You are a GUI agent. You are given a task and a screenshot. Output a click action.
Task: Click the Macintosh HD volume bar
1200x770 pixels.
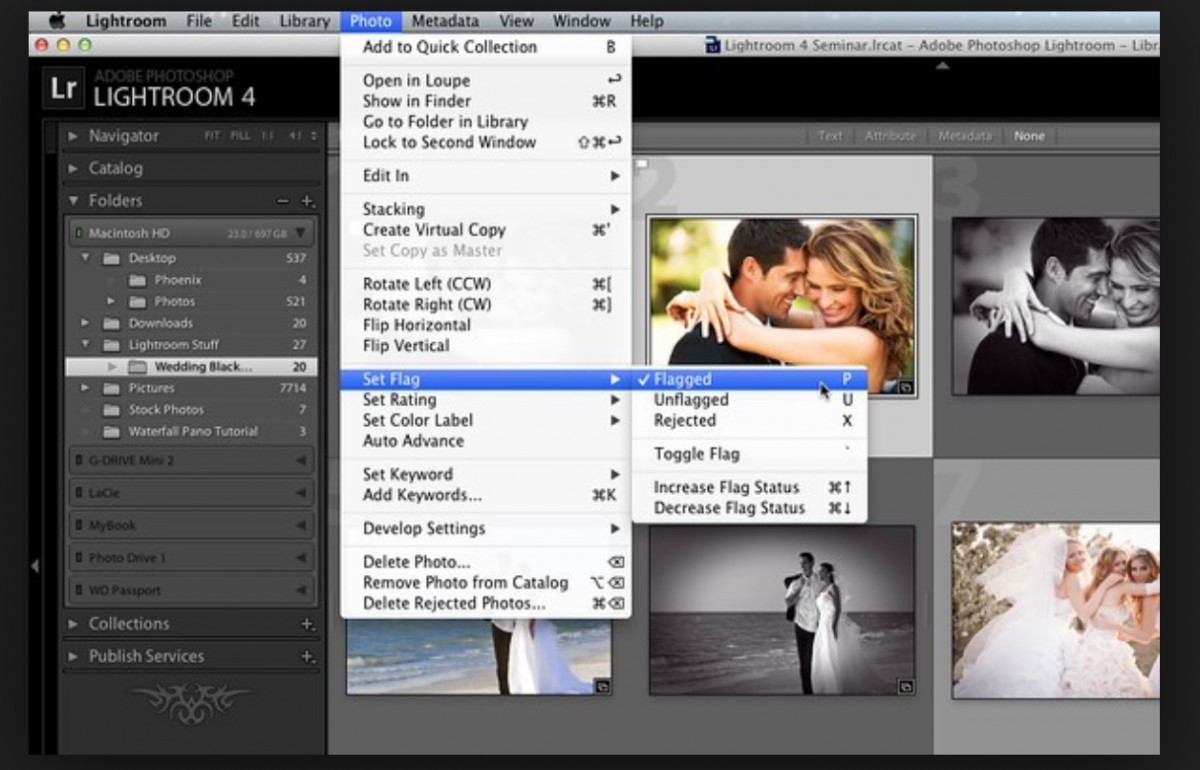[x=192, y=233]
